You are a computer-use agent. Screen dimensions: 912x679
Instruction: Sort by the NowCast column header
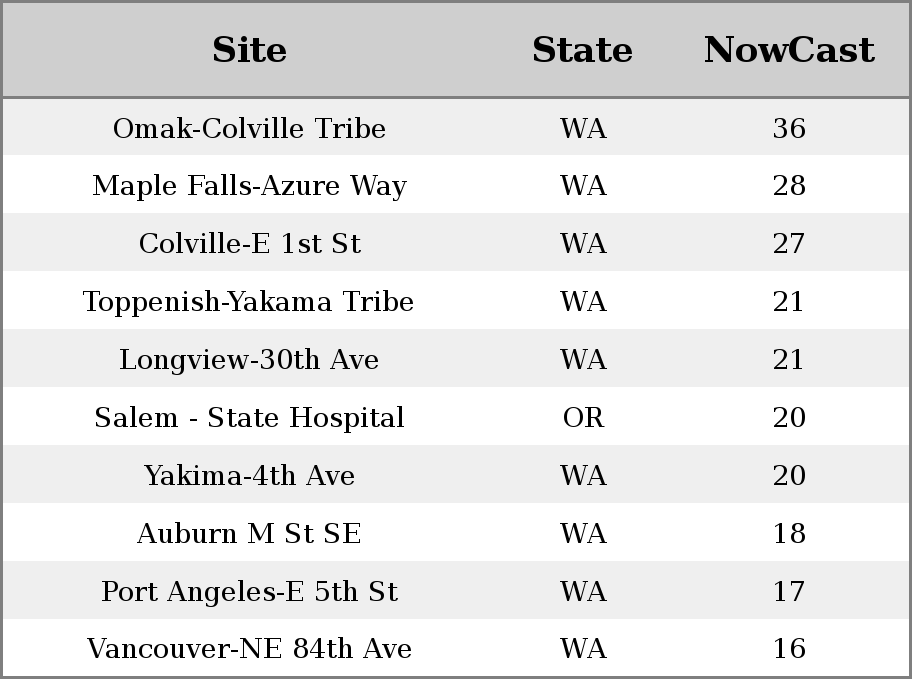pyautogui.click(x=789, y=50)
